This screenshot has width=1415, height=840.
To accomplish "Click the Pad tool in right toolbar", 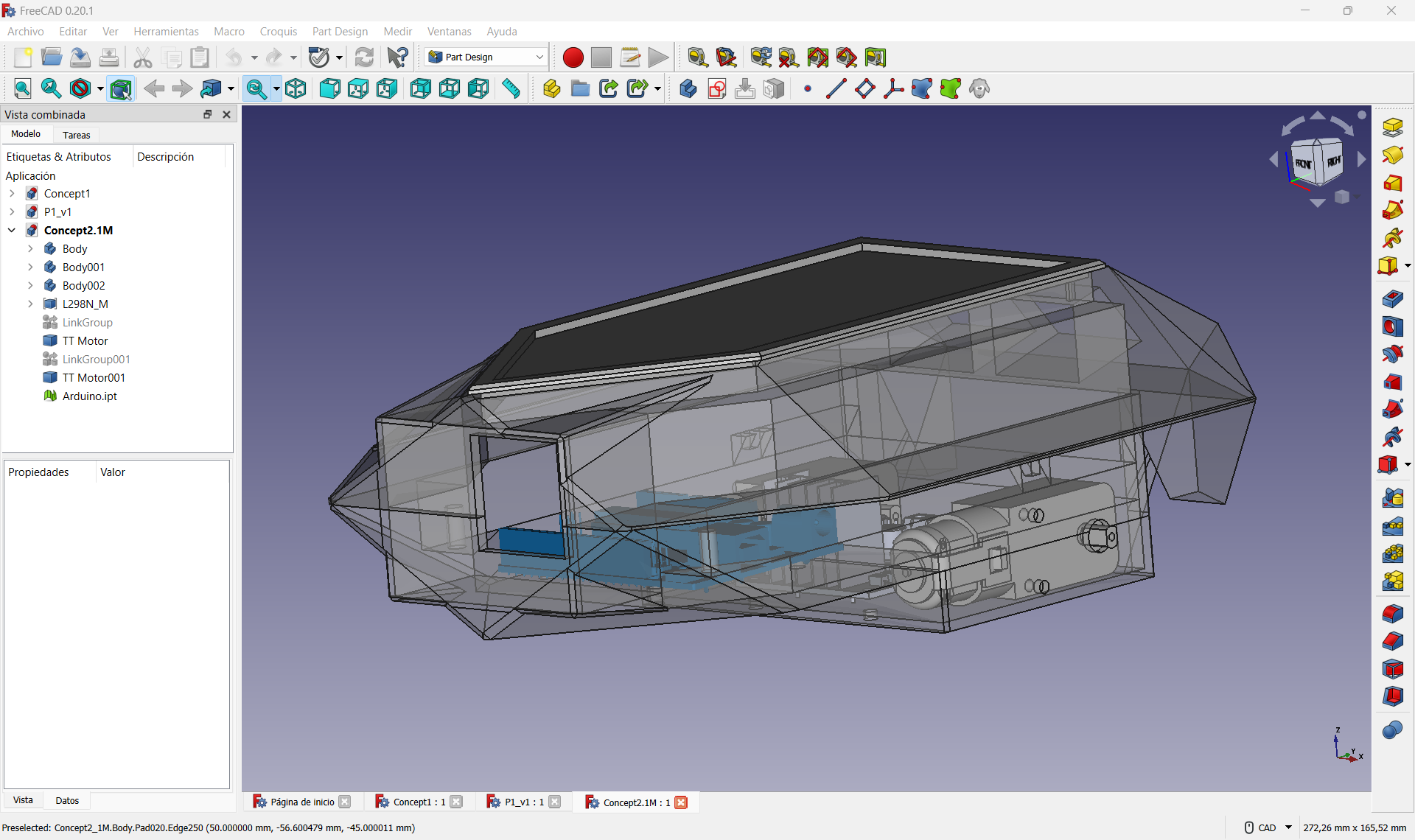I will (1392, 127).
